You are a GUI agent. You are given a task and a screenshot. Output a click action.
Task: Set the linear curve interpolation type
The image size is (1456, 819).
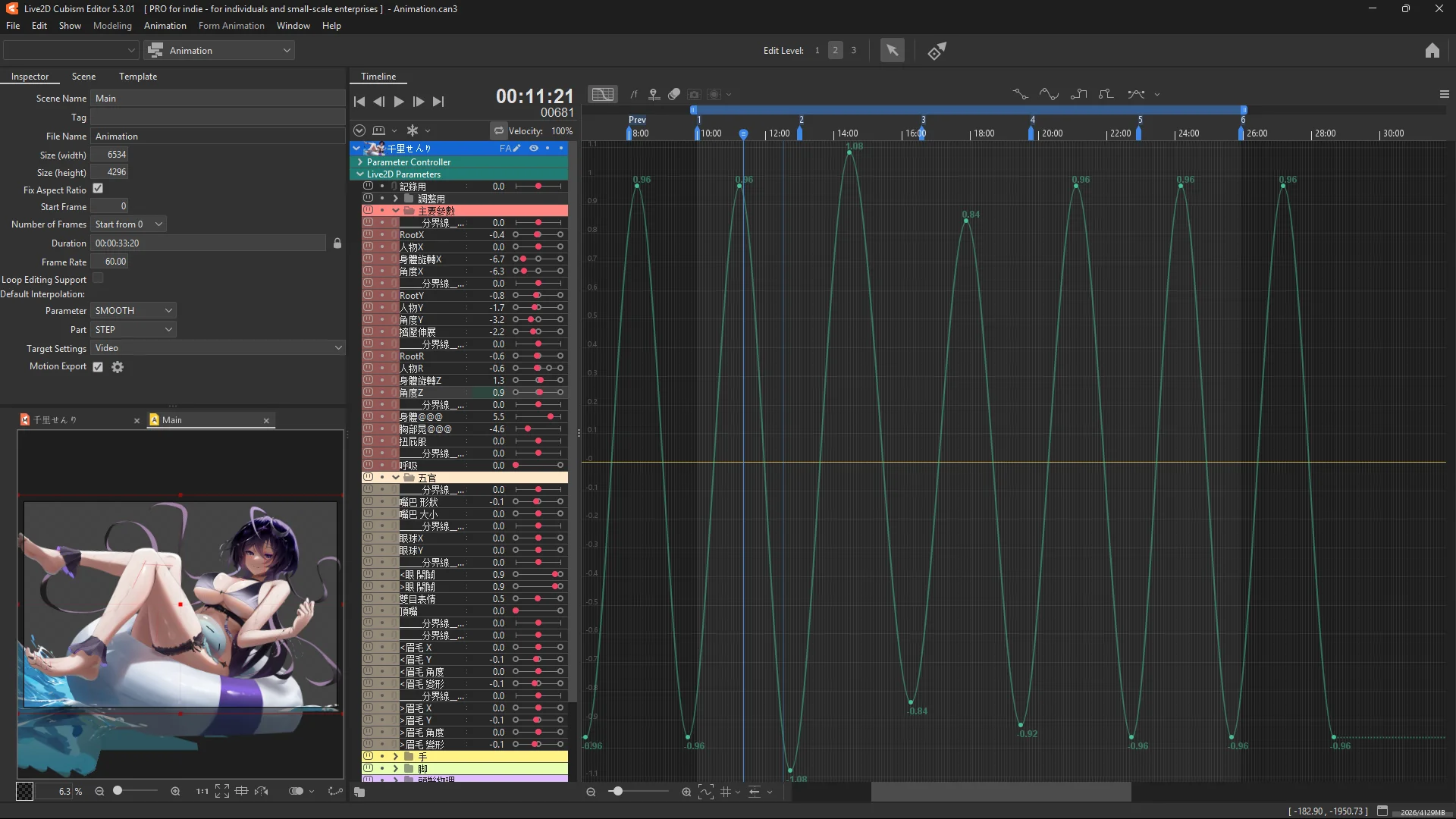point(1021,94)
